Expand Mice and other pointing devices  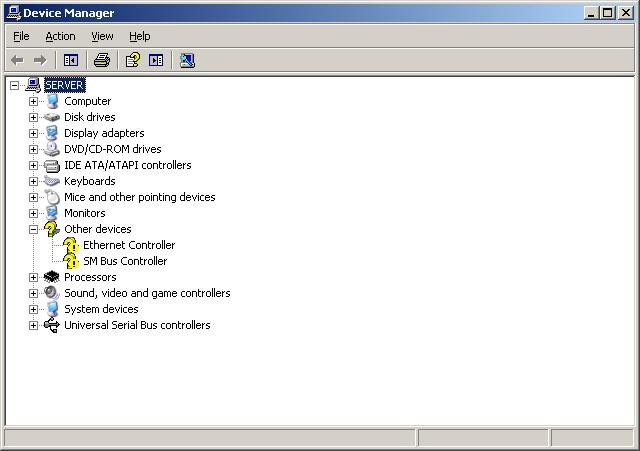click(33, 198)
